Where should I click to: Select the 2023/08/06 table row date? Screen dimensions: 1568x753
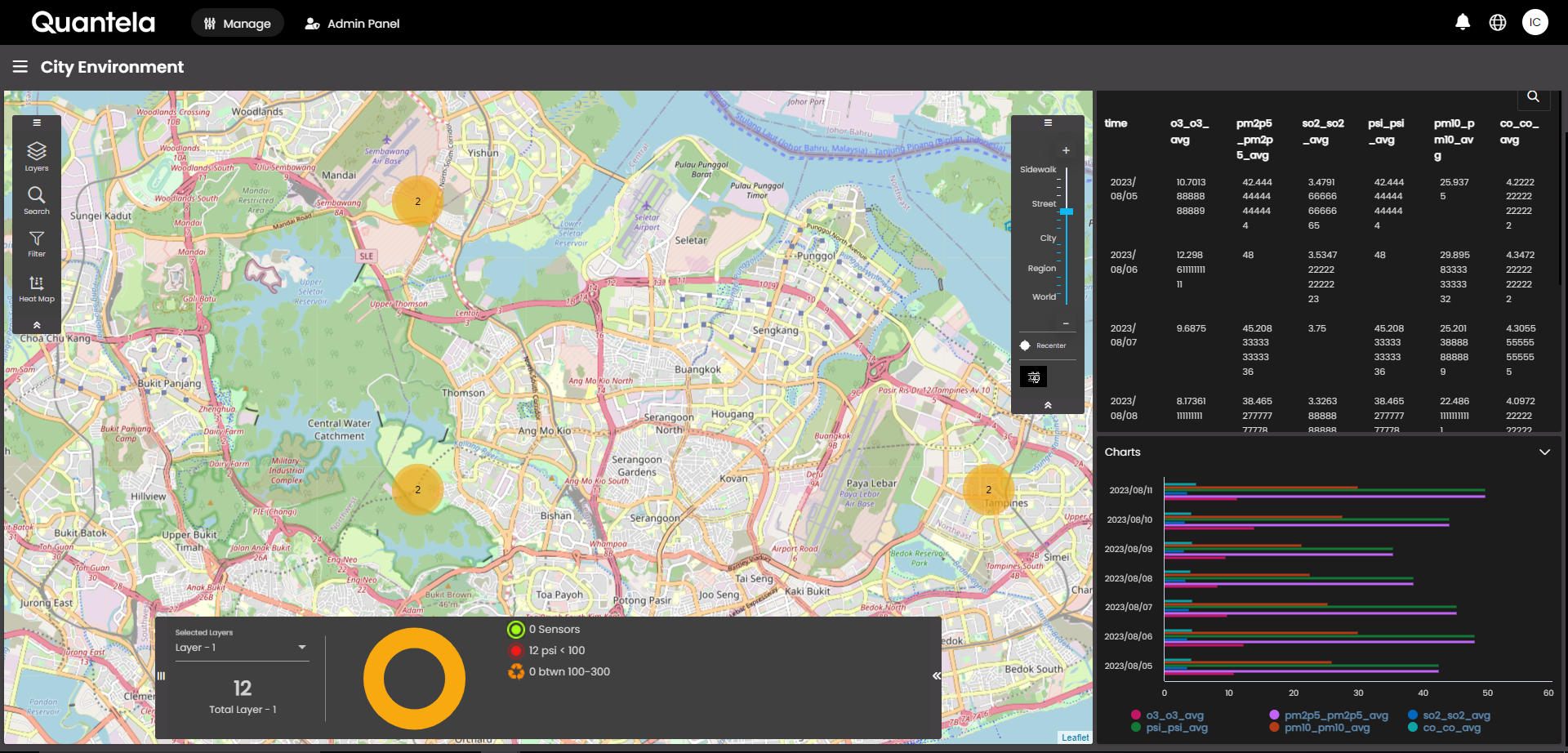pos(1124,262)
